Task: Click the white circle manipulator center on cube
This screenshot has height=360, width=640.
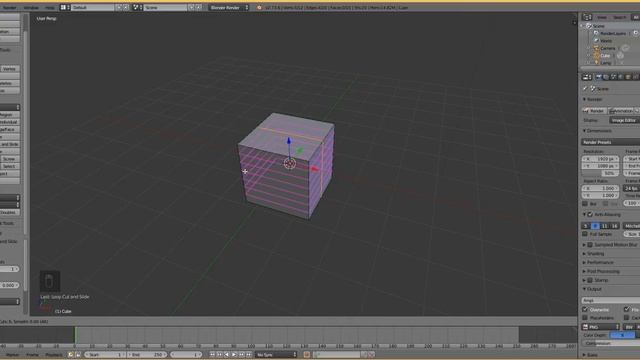Action: (x=289, y=163)
